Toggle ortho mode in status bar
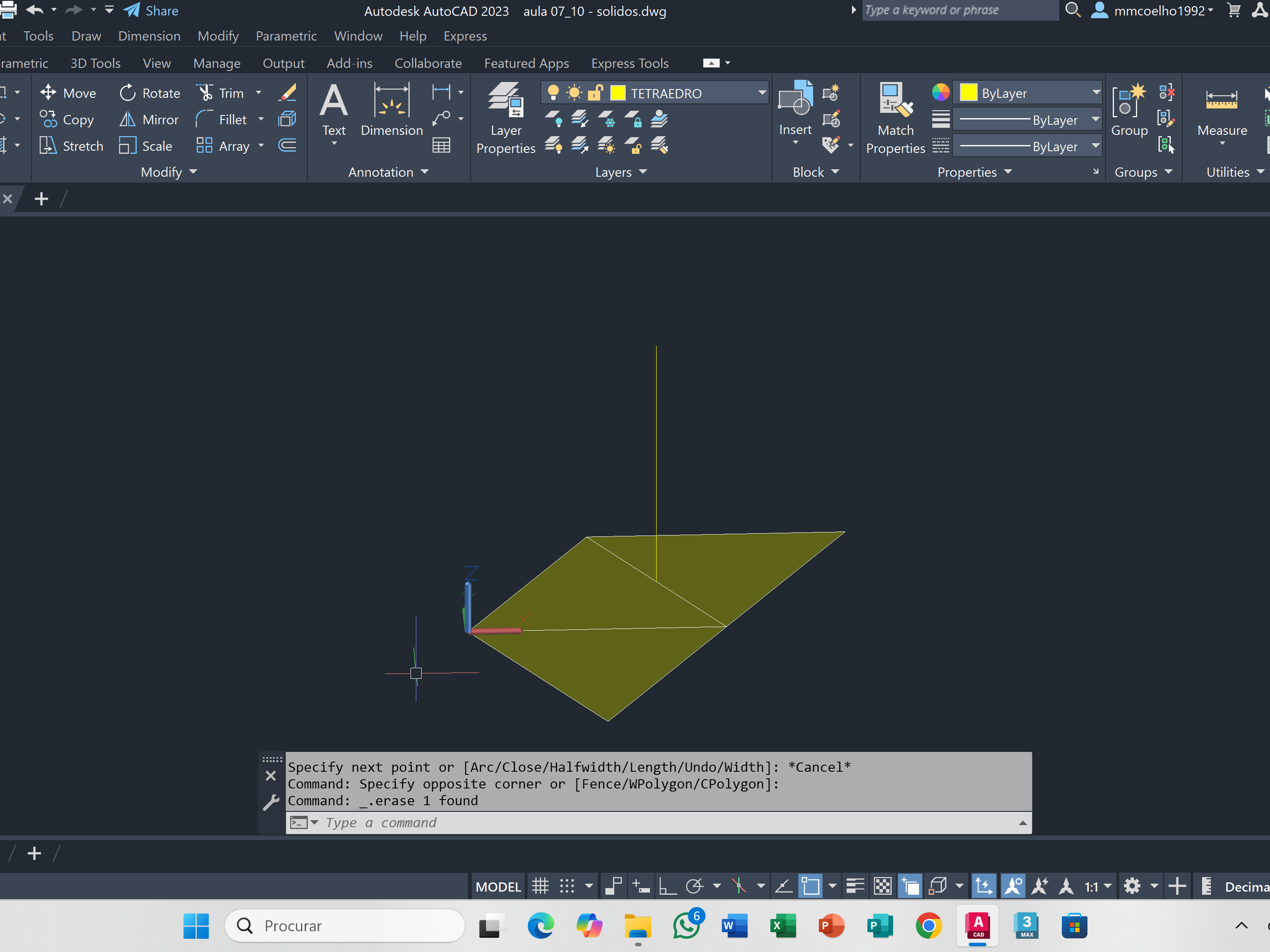 667,887
